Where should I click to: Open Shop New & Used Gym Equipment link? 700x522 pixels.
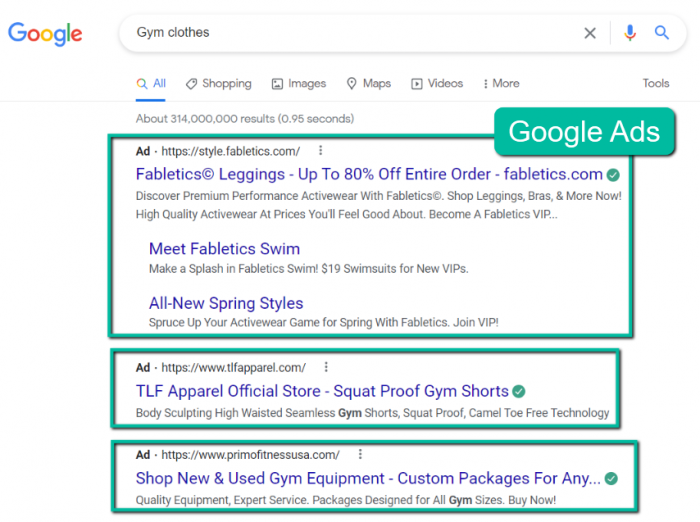pyautogui.click(x=368, y=478)
